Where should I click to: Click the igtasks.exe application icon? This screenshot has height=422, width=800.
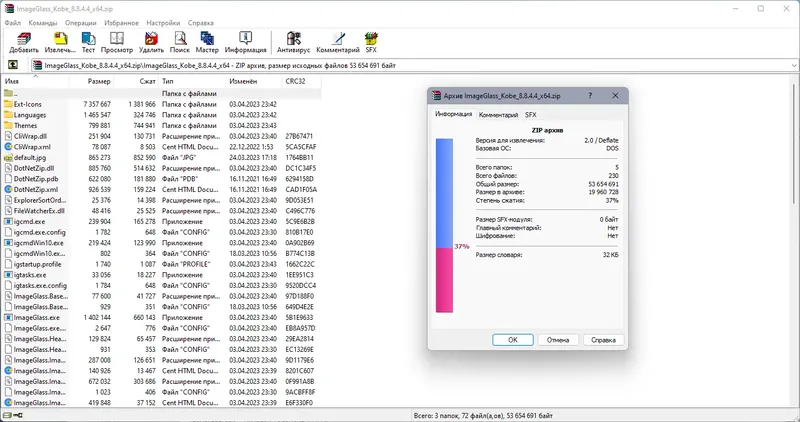coord(8,275)
